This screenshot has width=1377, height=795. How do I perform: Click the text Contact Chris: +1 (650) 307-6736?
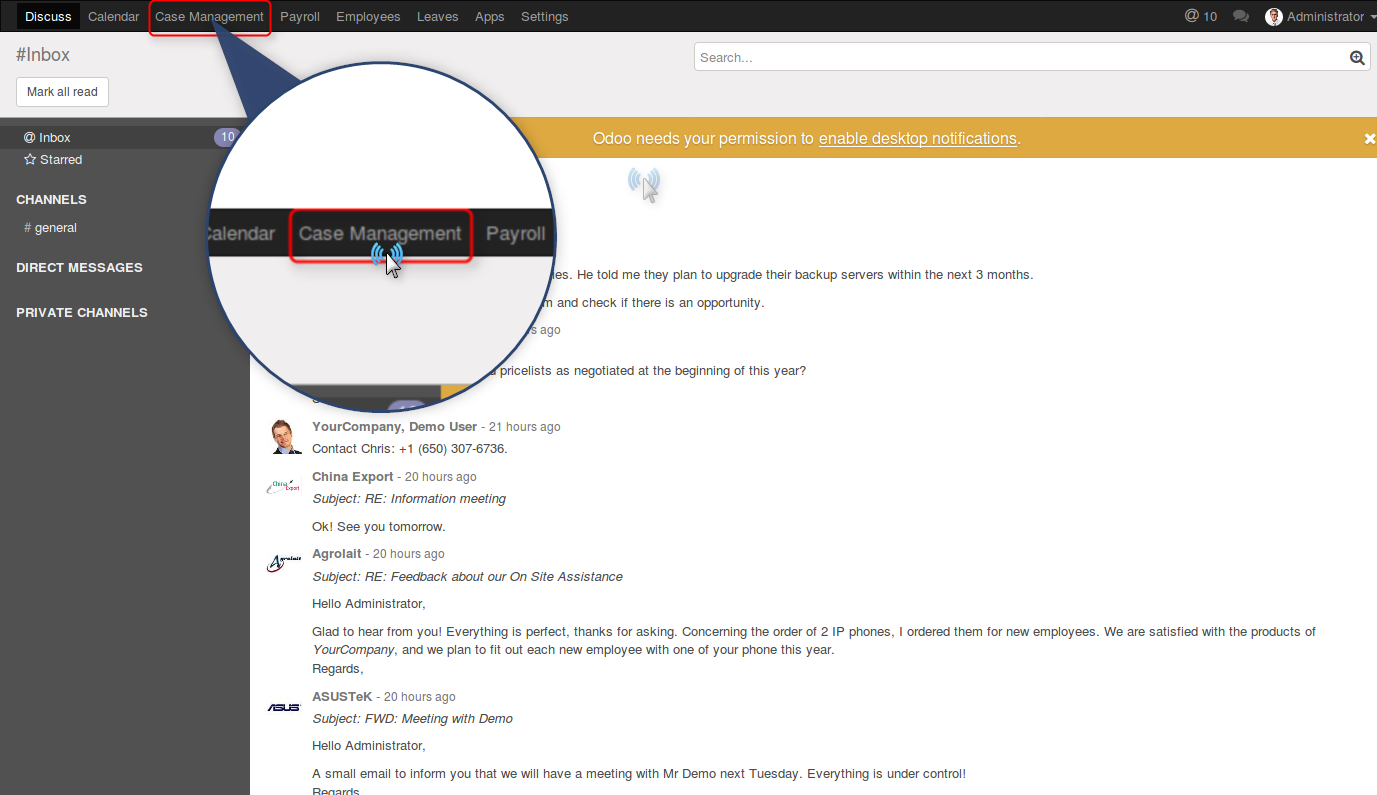[410, 449]
